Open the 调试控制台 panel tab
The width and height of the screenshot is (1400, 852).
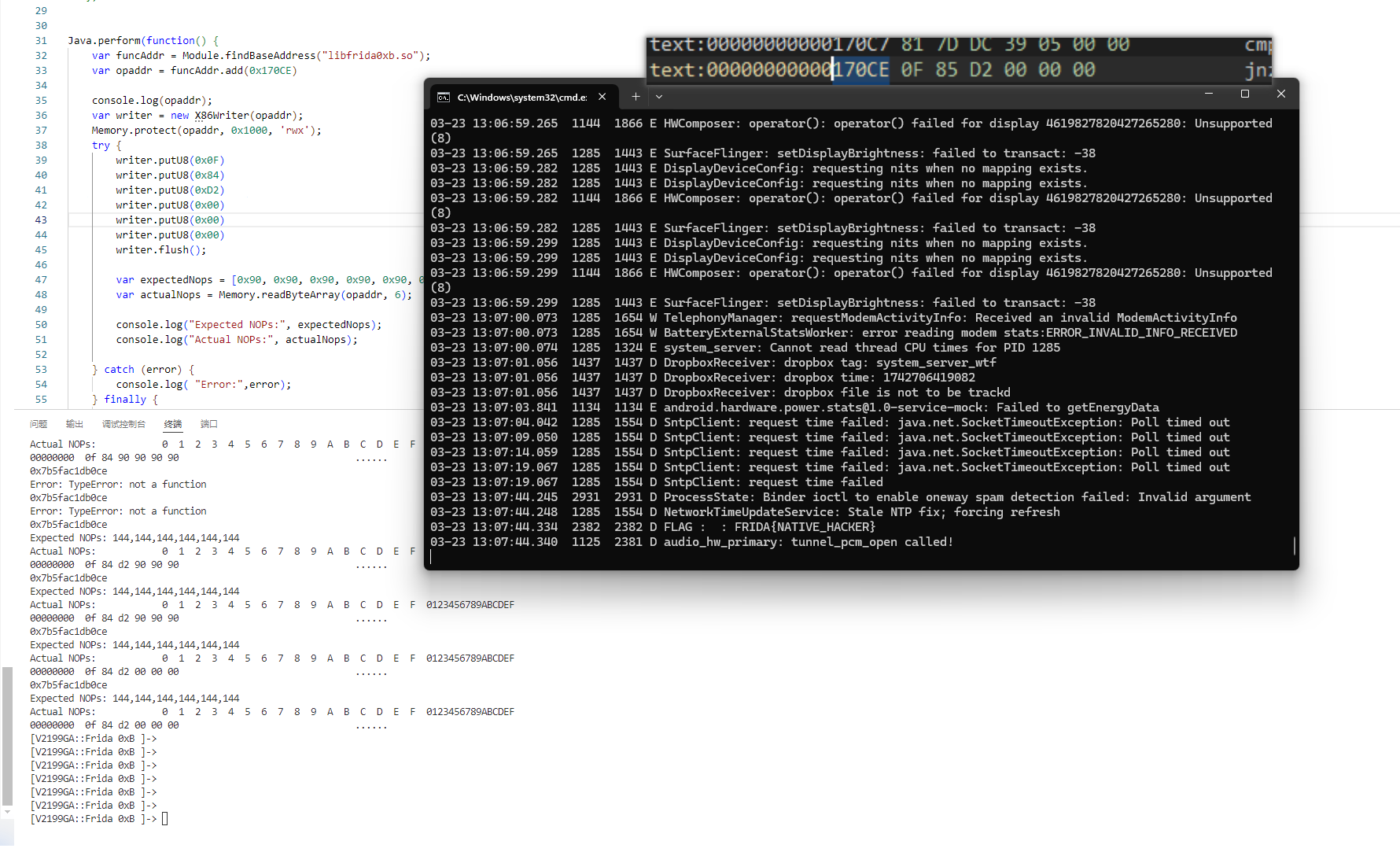pyautogui.click(x=123, y=424)
